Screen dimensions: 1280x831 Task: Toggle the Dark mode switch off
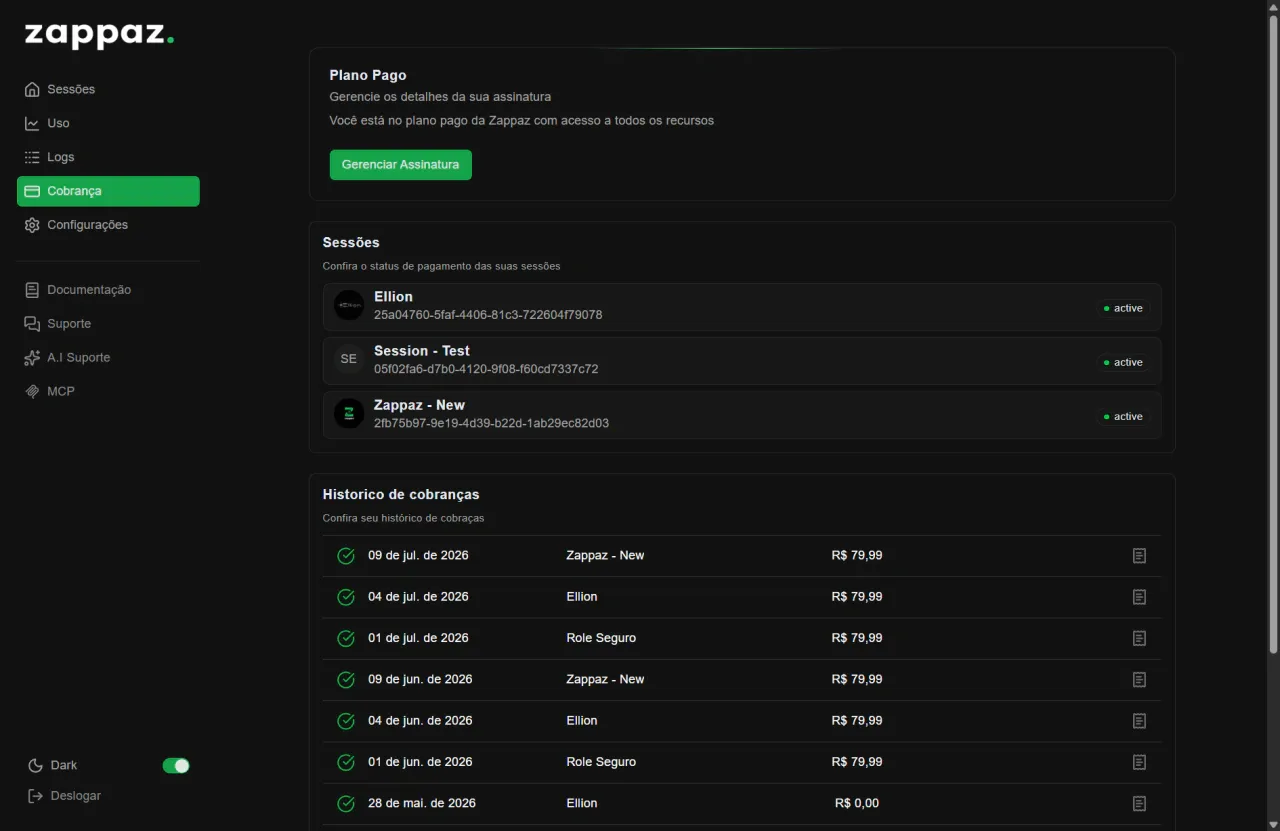pyautogui.click(x=176, y=766)
